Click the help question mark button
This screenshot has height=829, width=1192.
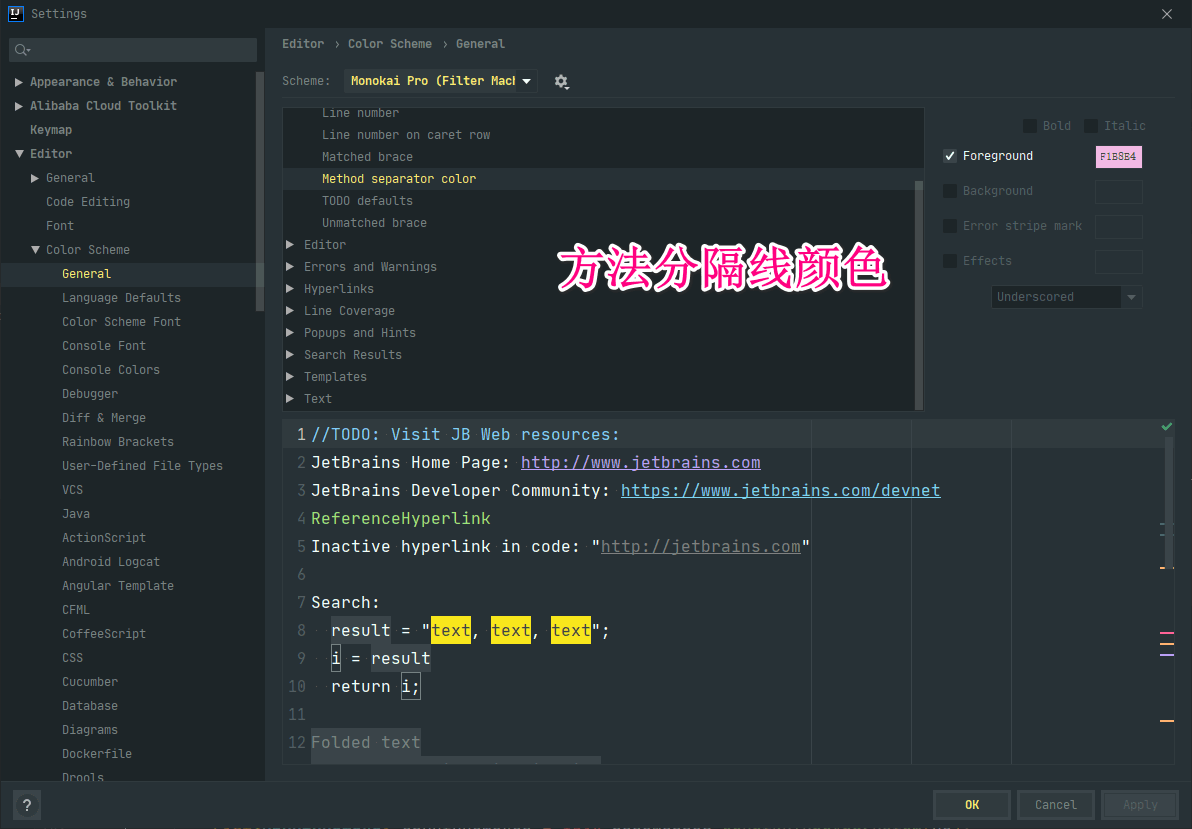[x=27, y=805]
